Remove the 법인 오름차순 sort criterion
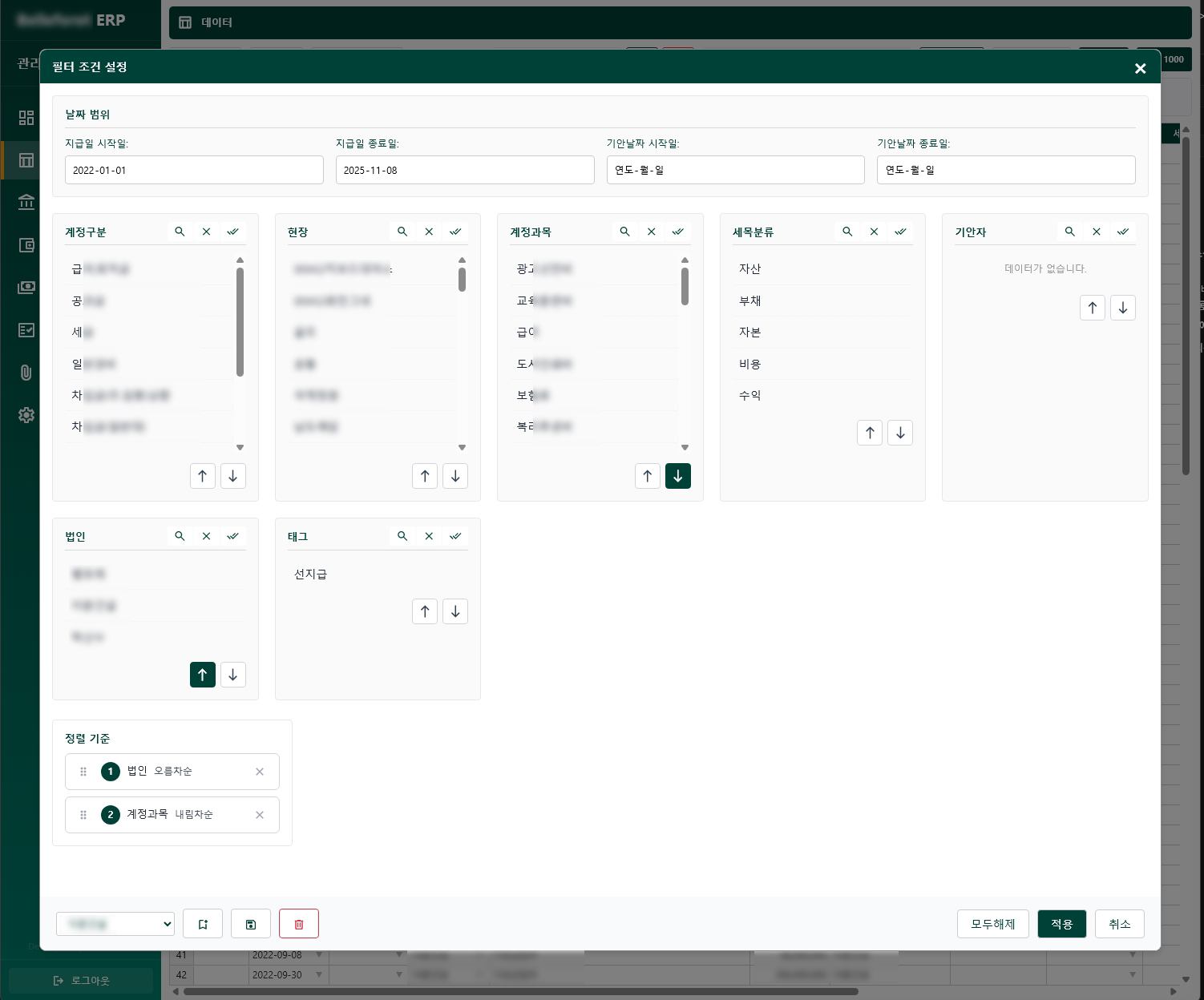Viewport: 1204px width, 1000px height. pyautogui.click(x=260, y=772)
